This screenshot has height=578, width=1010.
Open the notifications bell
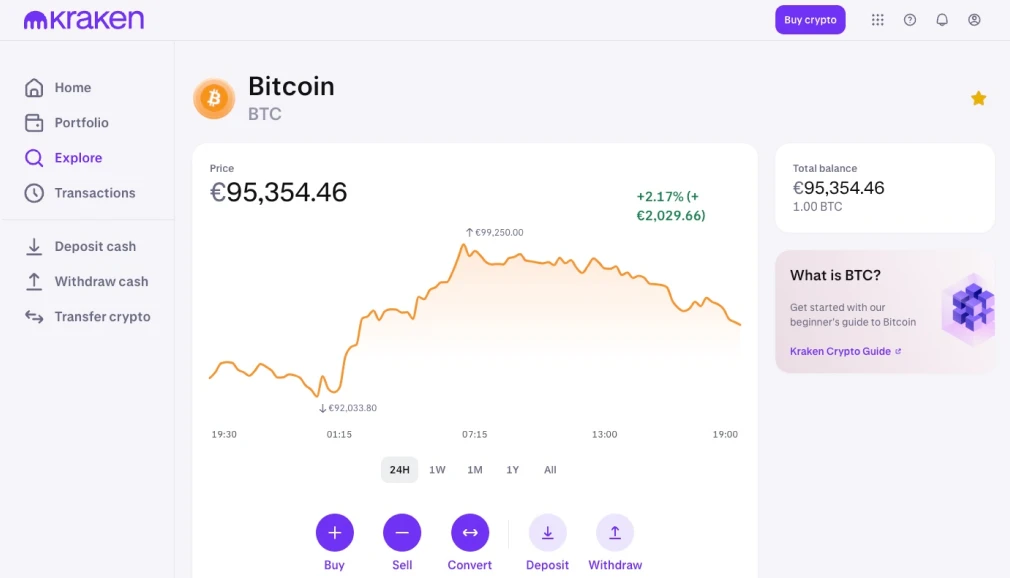[x=942, y=20]
